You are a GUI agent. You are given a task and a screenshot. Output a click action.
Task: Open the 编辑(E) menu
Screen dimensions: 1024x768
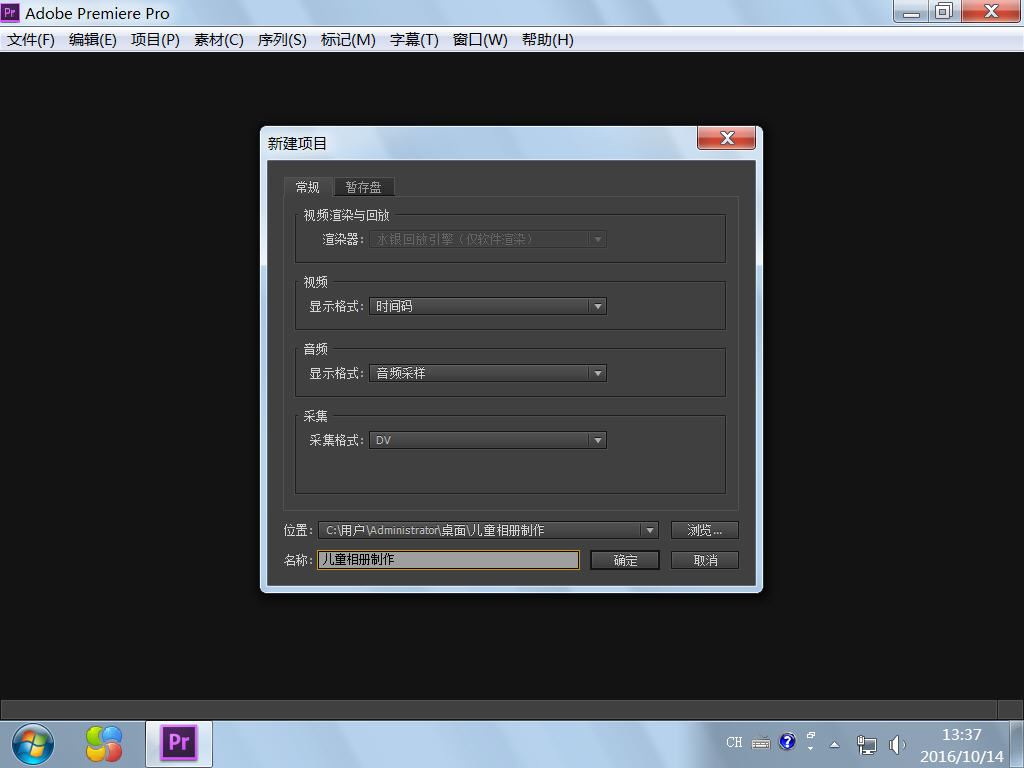pyautogui.click(x=93, y=40)
